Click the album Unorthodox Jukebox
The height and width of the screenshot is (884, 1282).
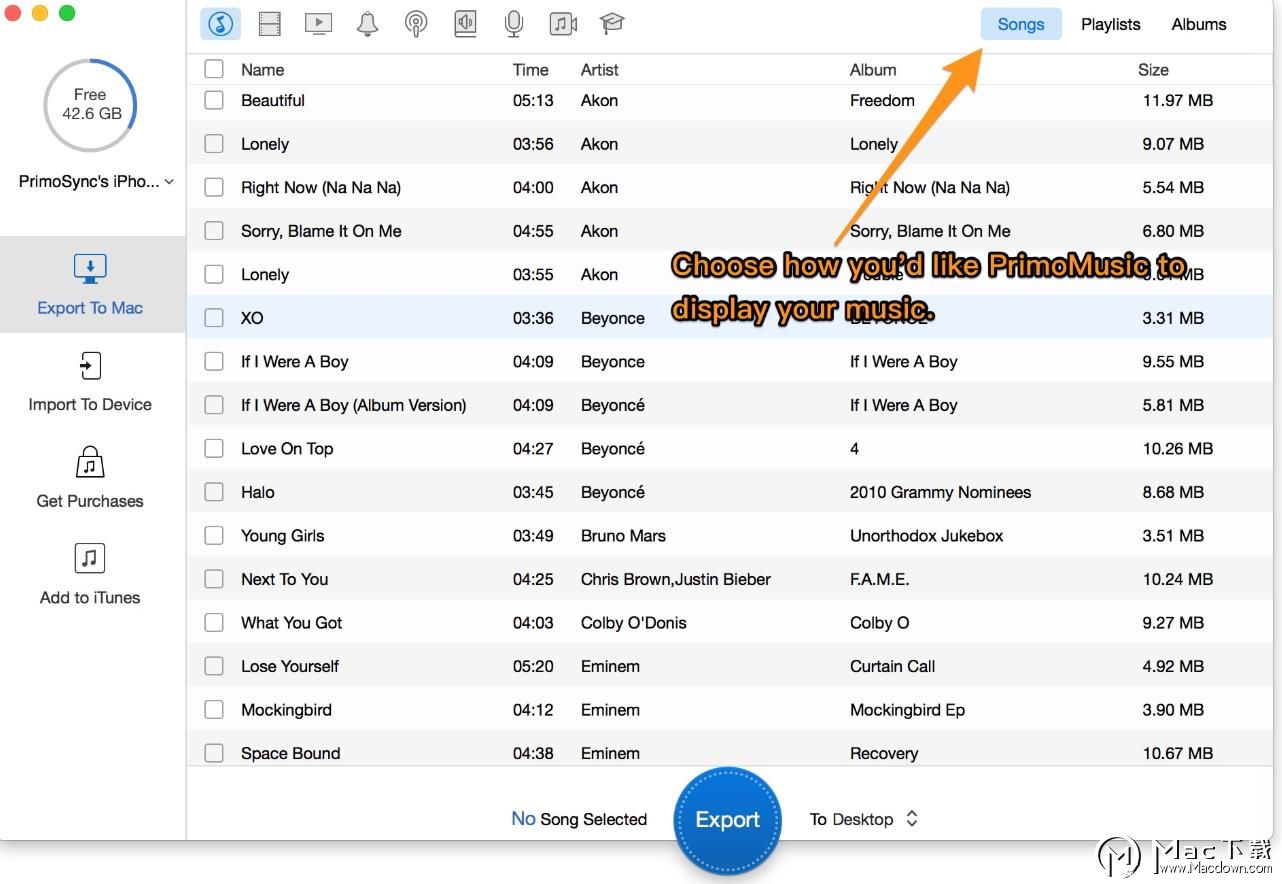927,535
